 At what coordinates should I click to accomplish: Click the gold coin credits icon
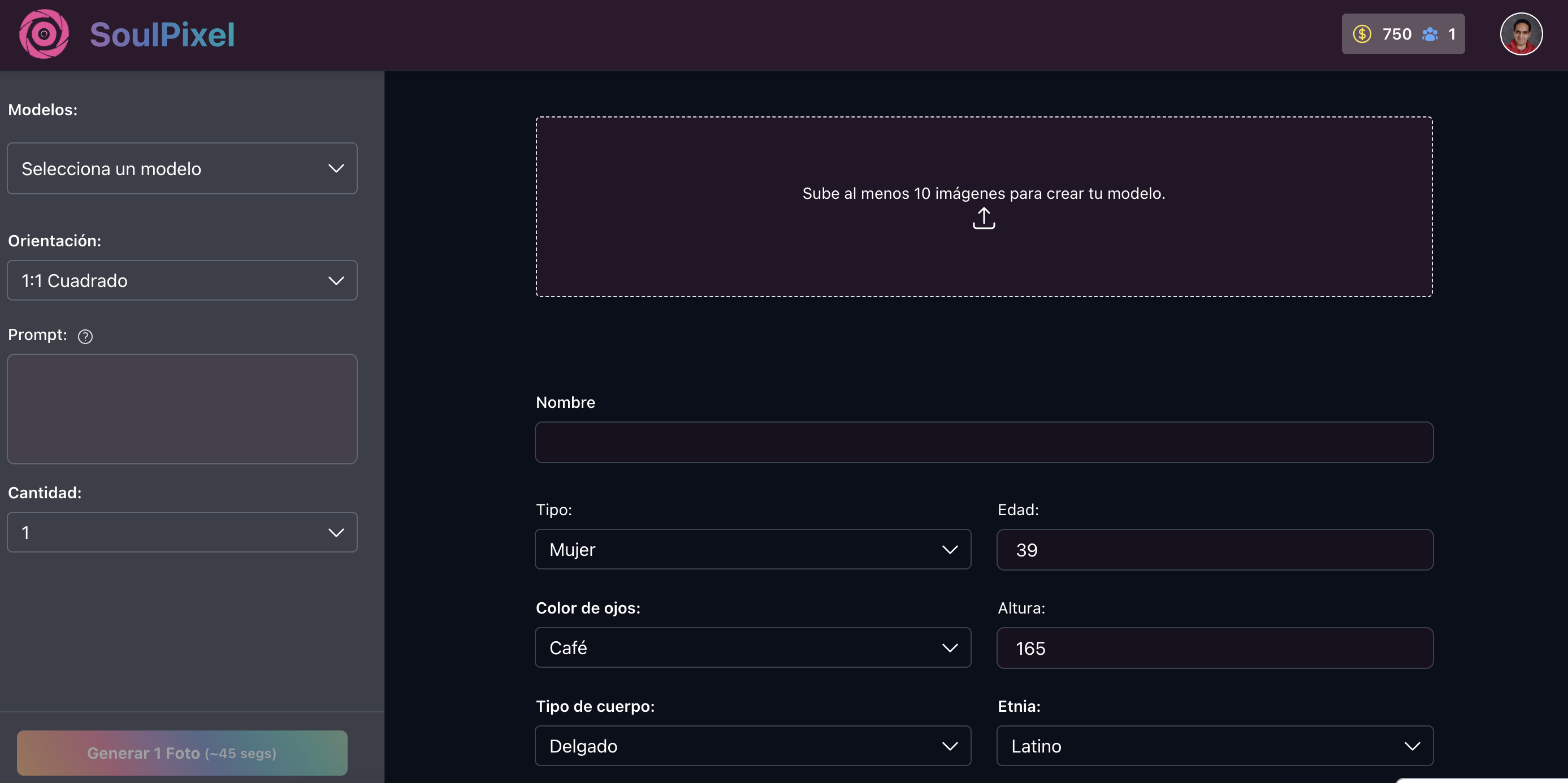1362,34
